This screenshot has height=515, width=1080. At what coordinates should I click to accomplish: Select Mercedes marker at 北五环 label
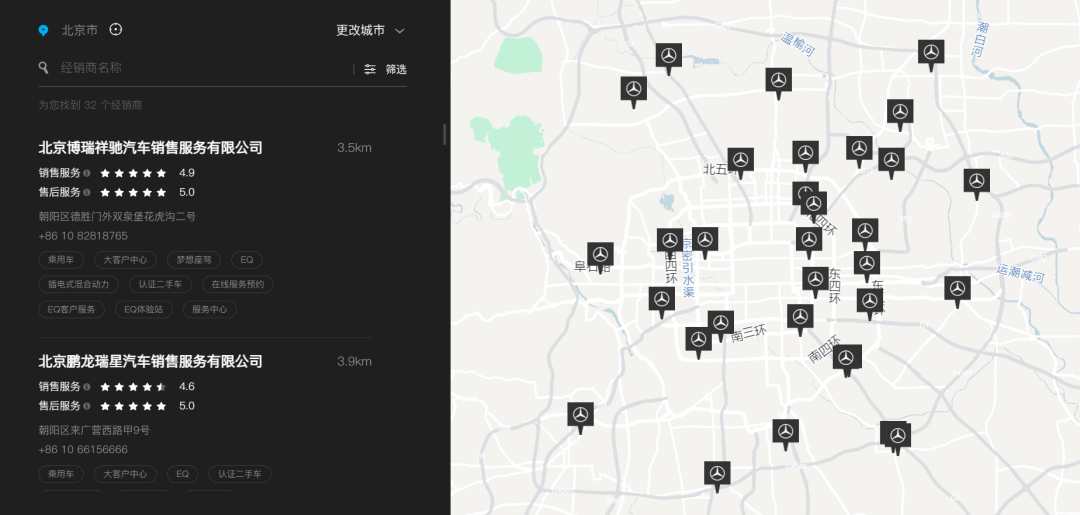coord(740,161)
